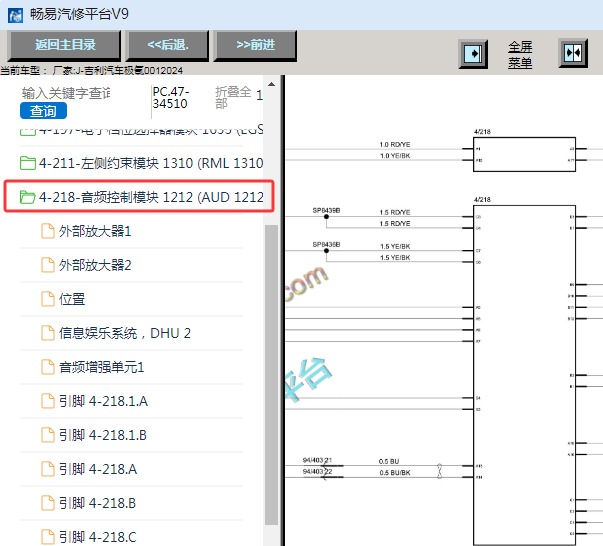Click the 0.5 BU wire label
The height and width of the screenshot is (546, 603).
389,461
